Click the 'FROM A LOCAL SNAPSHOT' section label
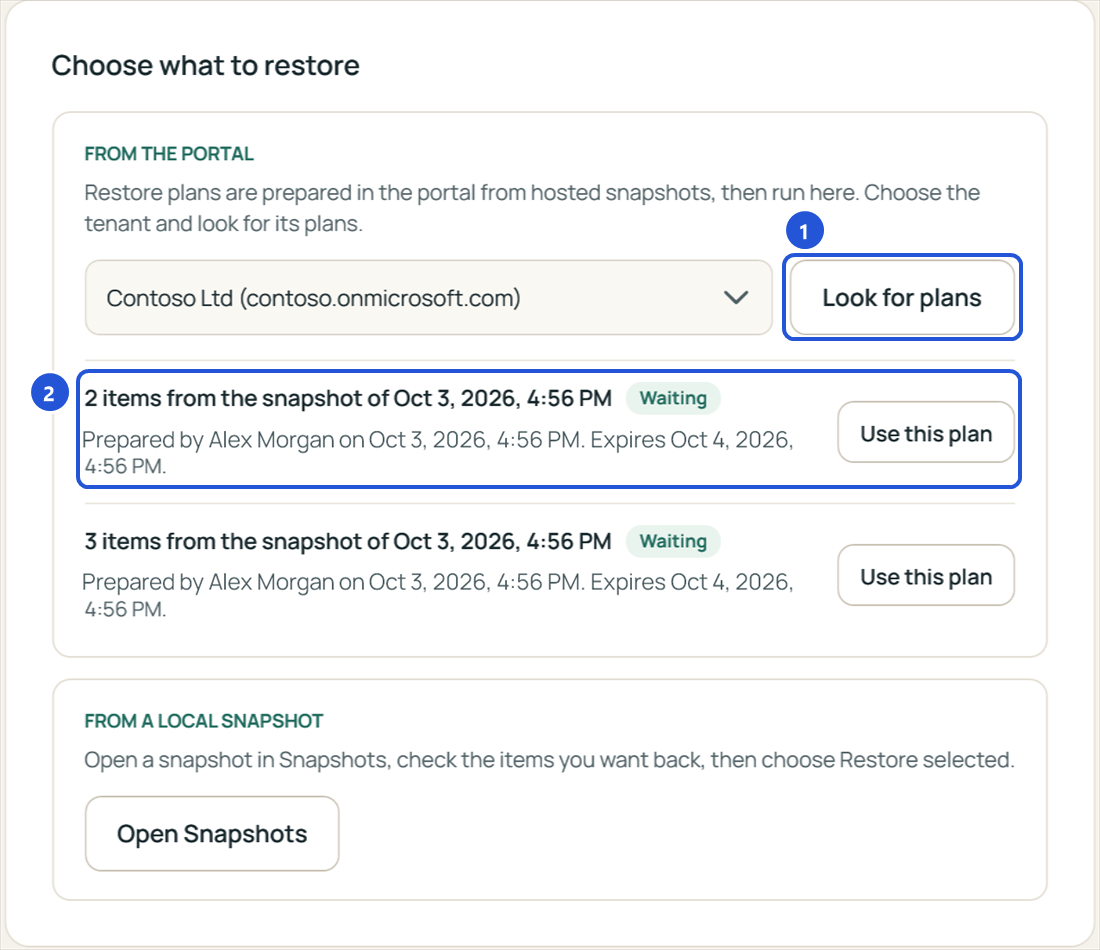Image resolution: width=1100 pixels, height=950 pixels. click(x=203, y=721)
